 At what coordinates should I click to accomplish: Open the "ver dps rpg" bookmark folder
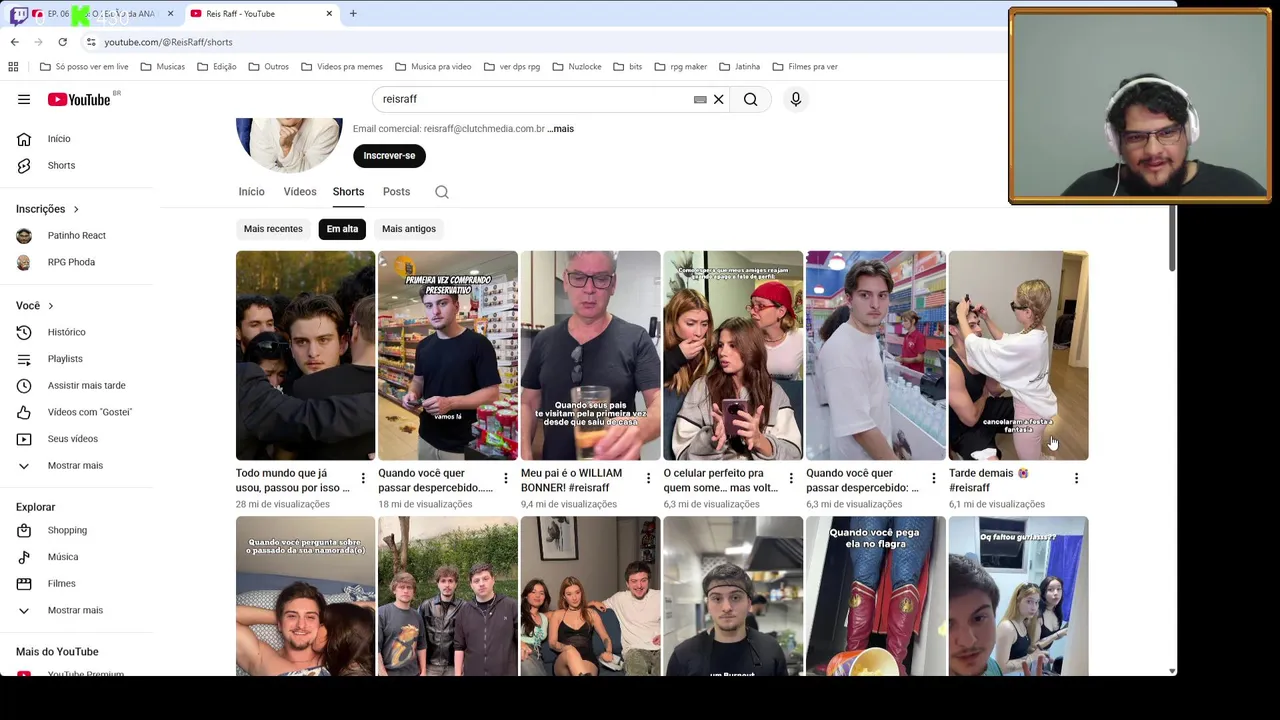pos(511,67)
